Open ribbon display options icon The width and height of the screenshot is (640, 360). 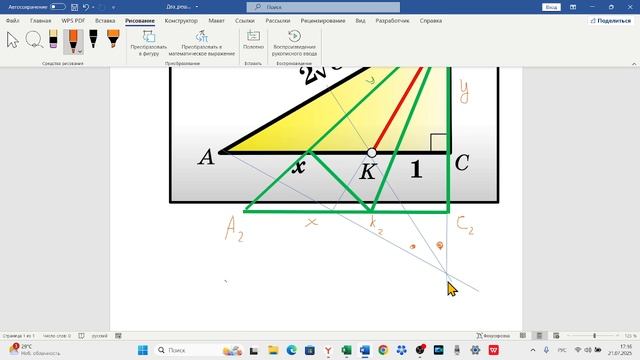(573, 7)
